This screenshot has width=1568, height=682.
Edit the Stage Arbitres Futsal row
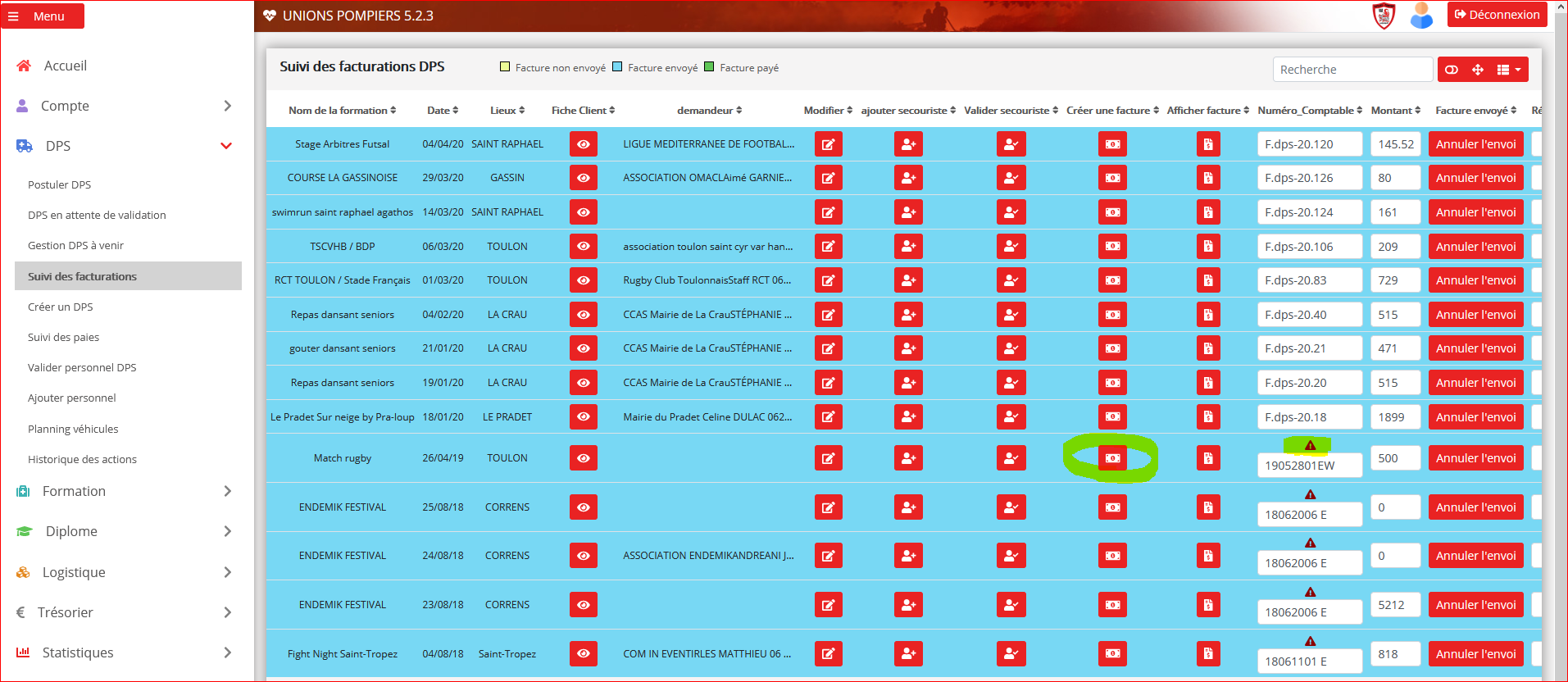[828, 144]
